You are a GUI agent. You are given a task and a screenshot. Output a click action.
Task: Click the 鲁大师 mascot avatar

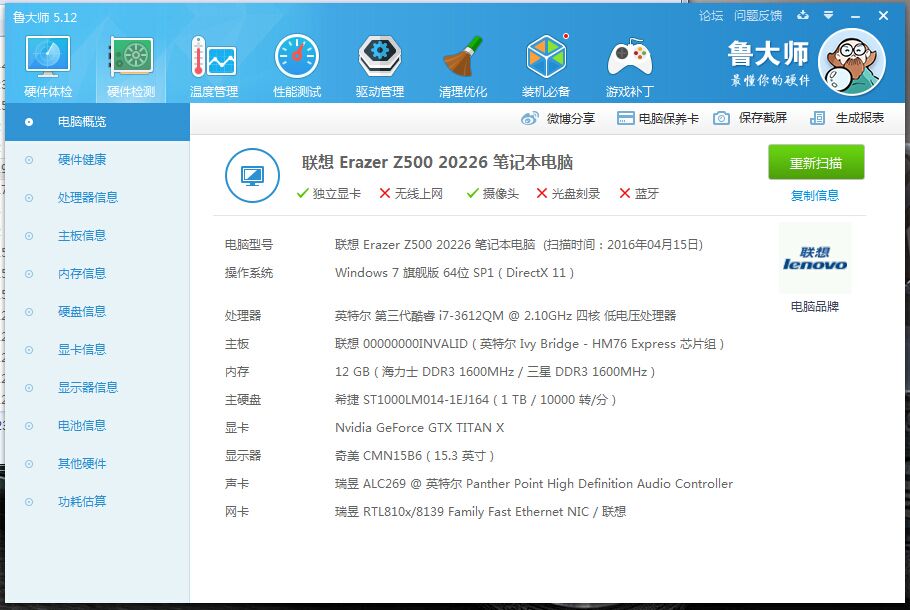coord(852,62)
